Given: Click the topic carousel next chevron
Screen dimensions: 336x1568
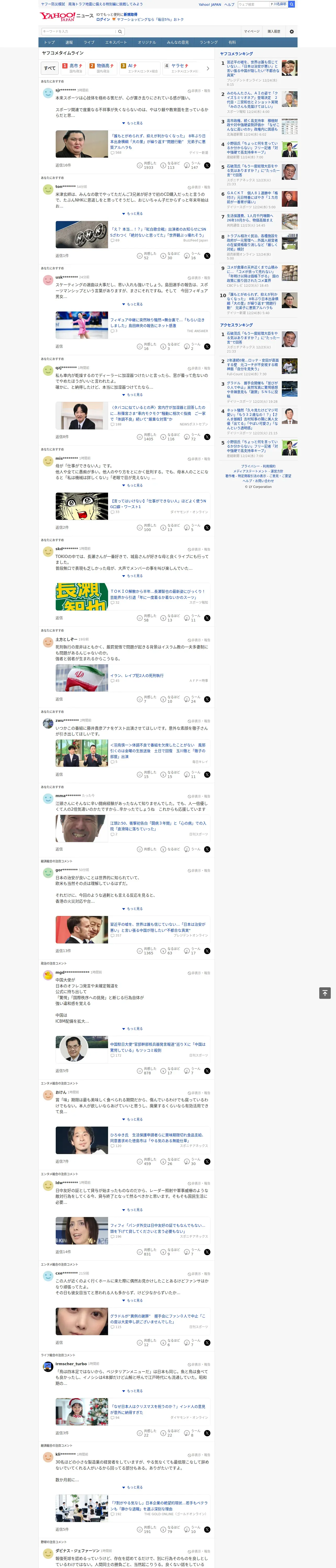Looking at the screenshot, I should pyautogui.click(x=208, y=68).
